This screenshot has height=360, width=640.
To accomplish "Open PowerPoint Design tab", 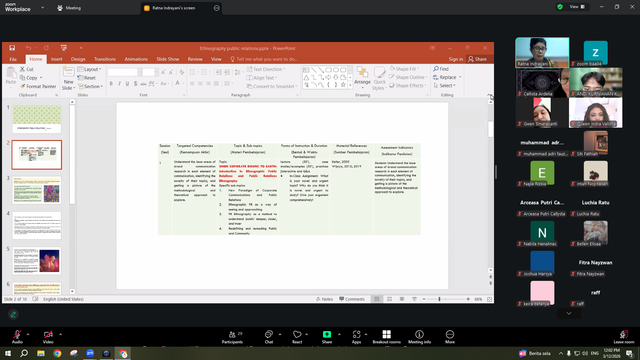I will [x=78, y=59].
